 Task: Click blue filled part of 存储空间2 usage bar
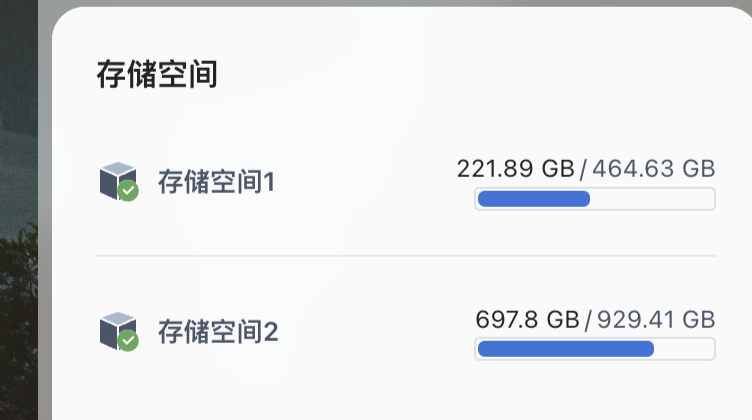point(565,349)
